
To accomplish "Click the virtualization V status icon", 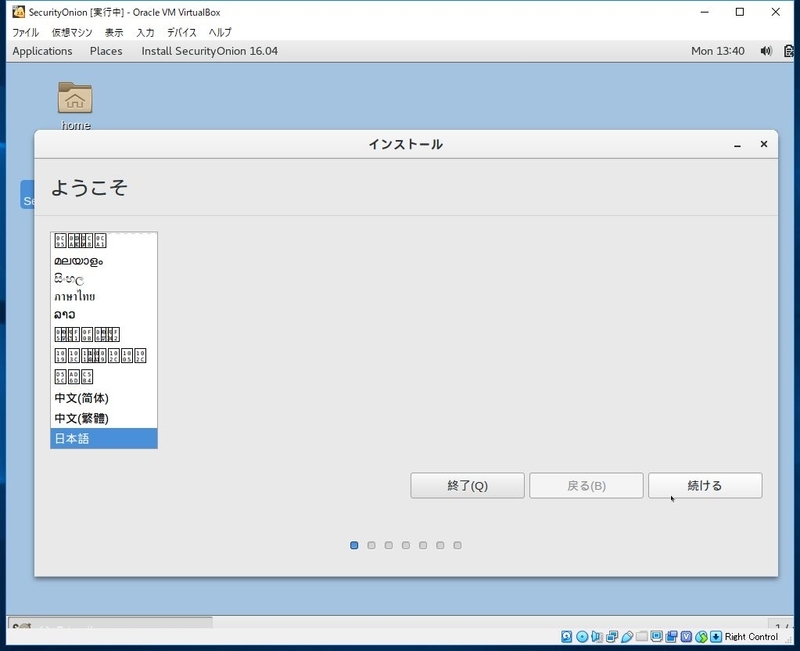I will point(686,637).
